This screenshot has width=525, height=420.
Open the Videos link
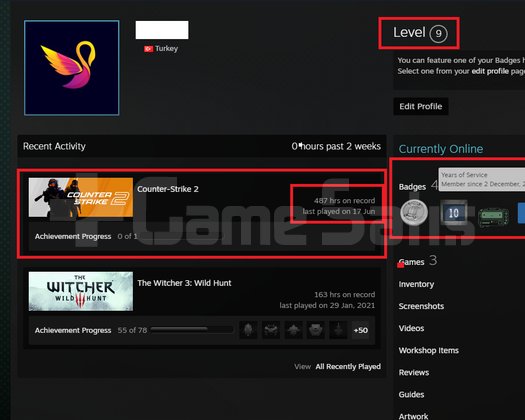point(411,329)
